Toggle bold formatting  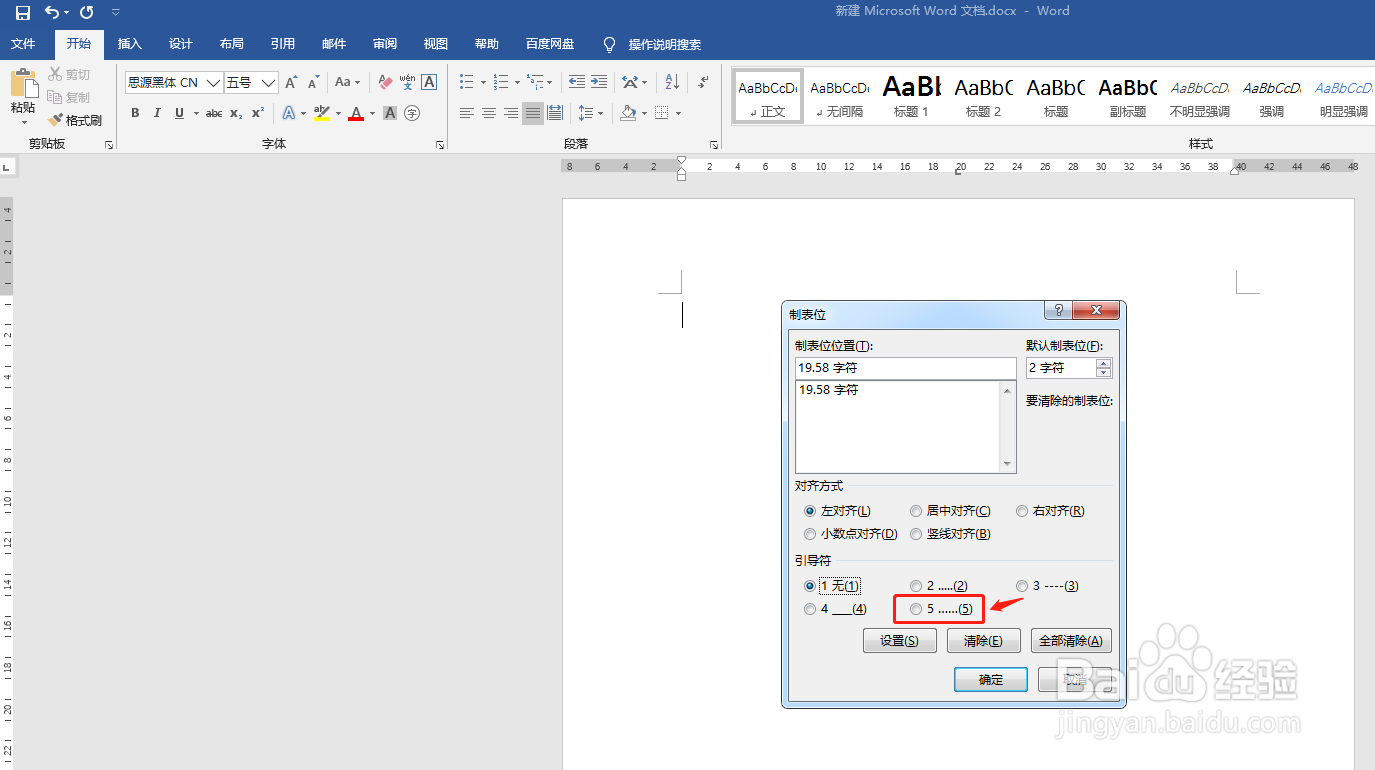pos(135,113)
